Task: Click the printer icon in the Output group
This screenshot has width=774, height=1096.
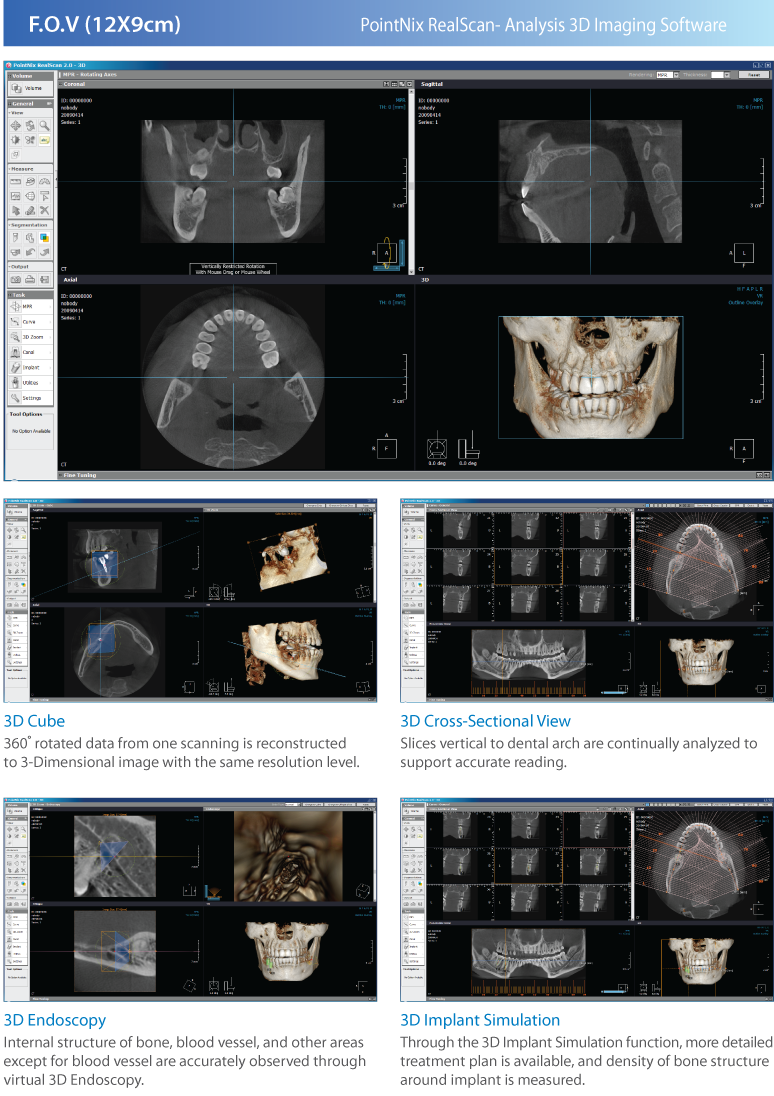Action: (x=30, y=280)
